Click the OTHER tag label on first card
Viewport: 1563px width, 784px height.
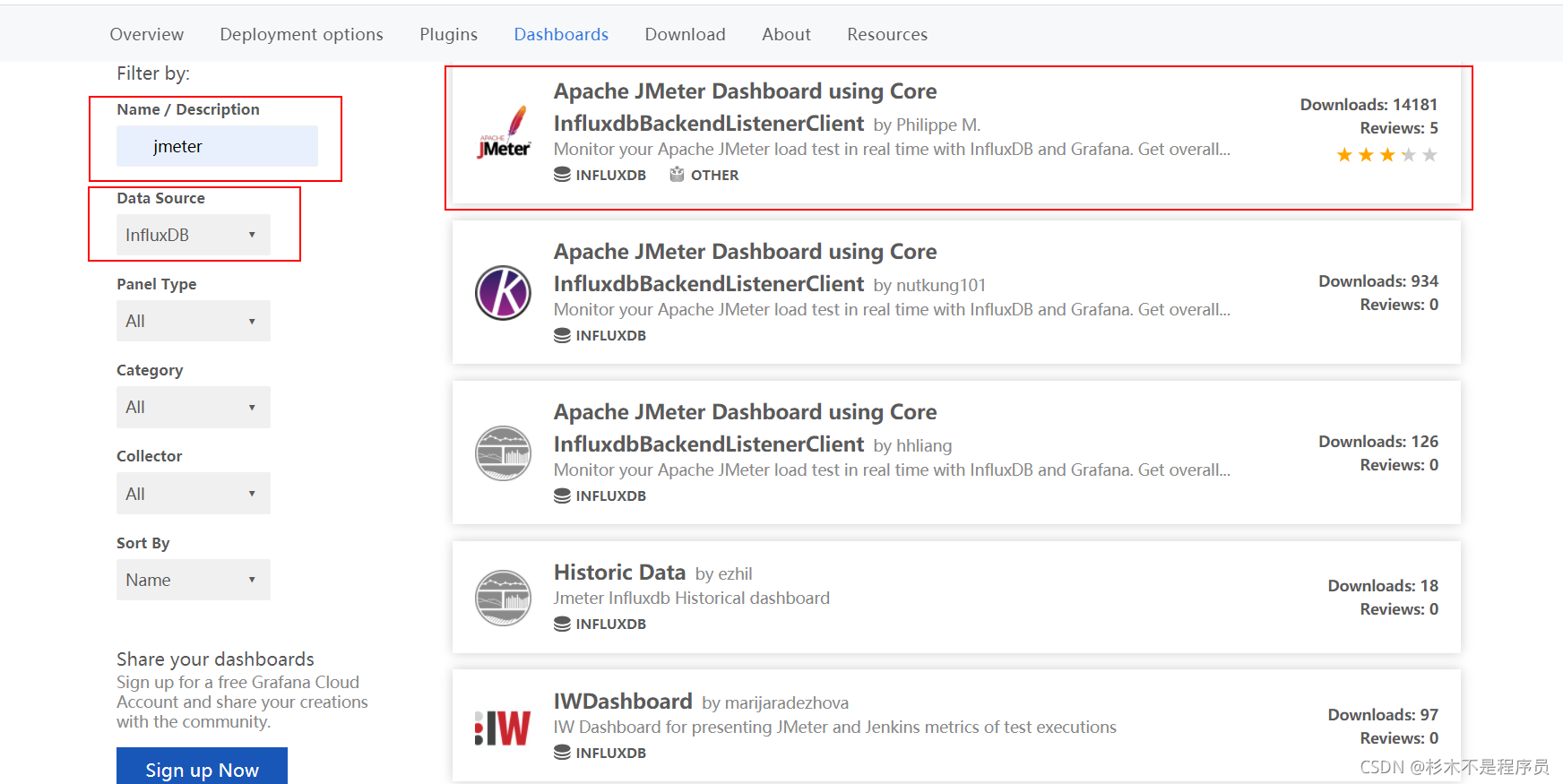[x=714, y=175]
